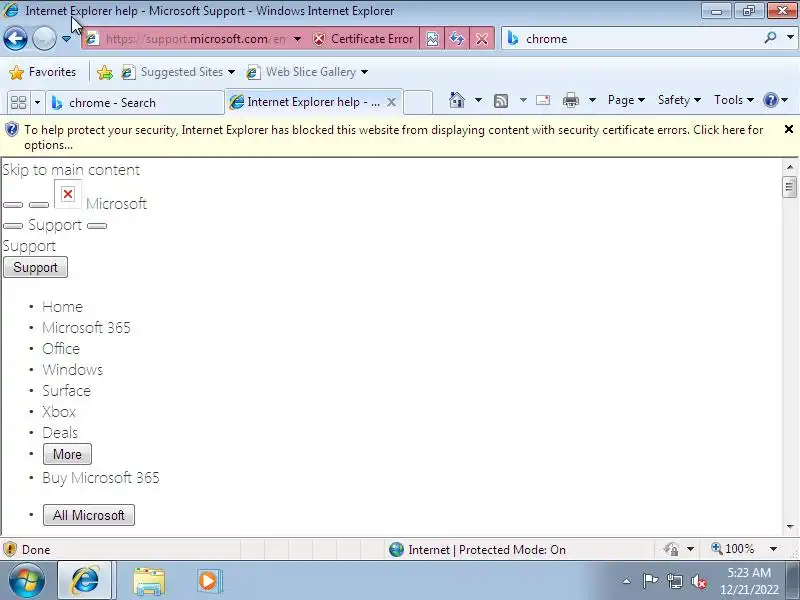The image size is (800, 600).
Task: Open the Suggested Sites dropdown
Action: pos(178,72)
